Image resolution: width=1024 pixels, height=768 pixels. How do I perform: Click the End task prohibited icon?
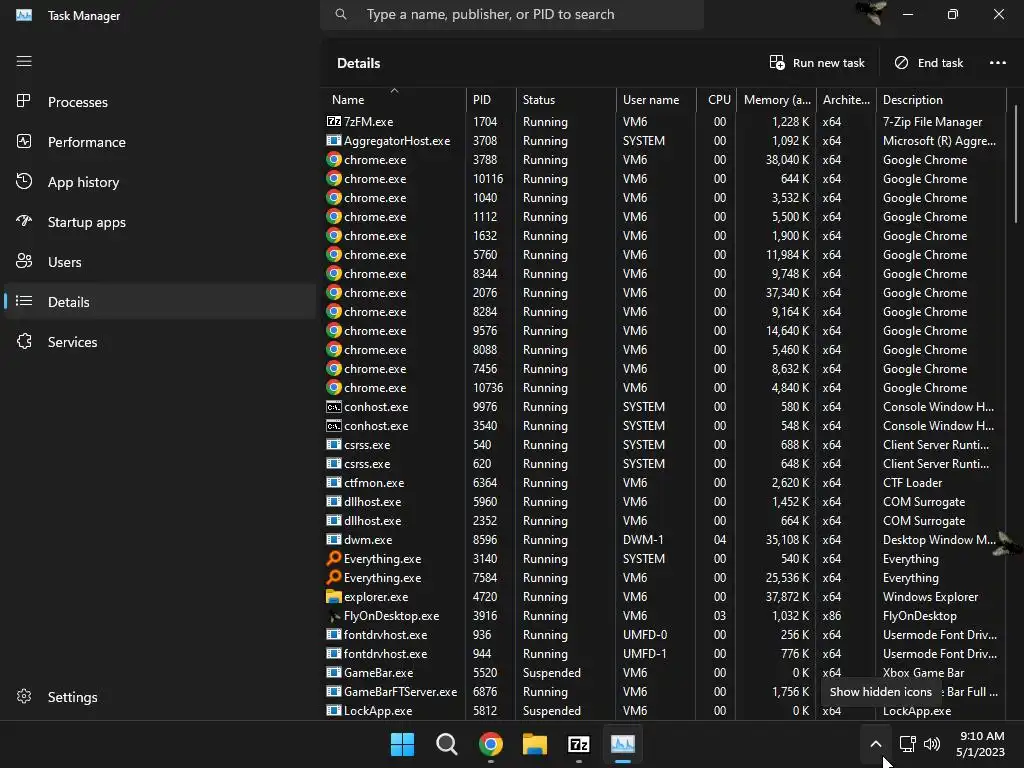901,63
